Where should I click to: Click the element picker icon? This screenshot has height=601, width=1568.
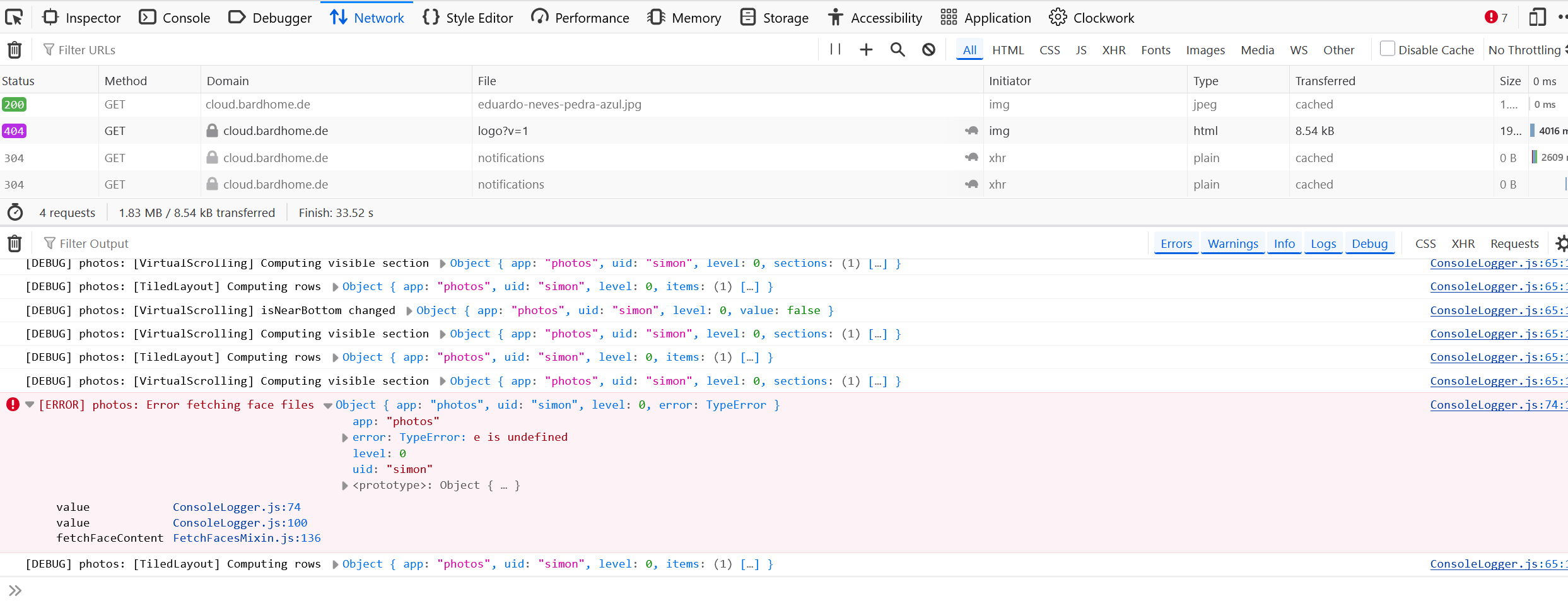tap(14, 18)
